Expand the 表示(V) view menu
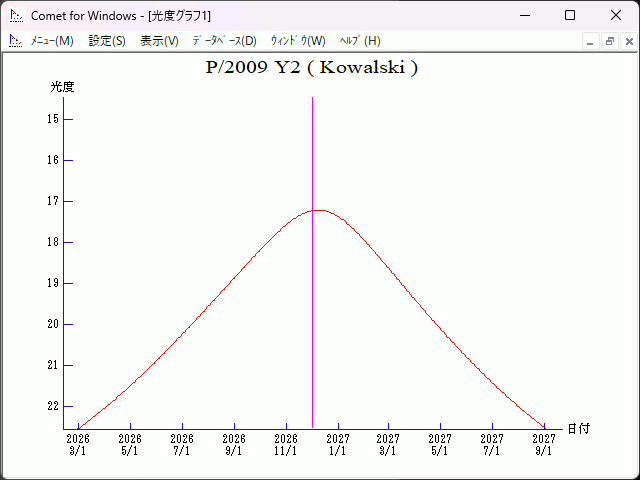The width and height of the screenshot is (640, 480). coord(159,41)
